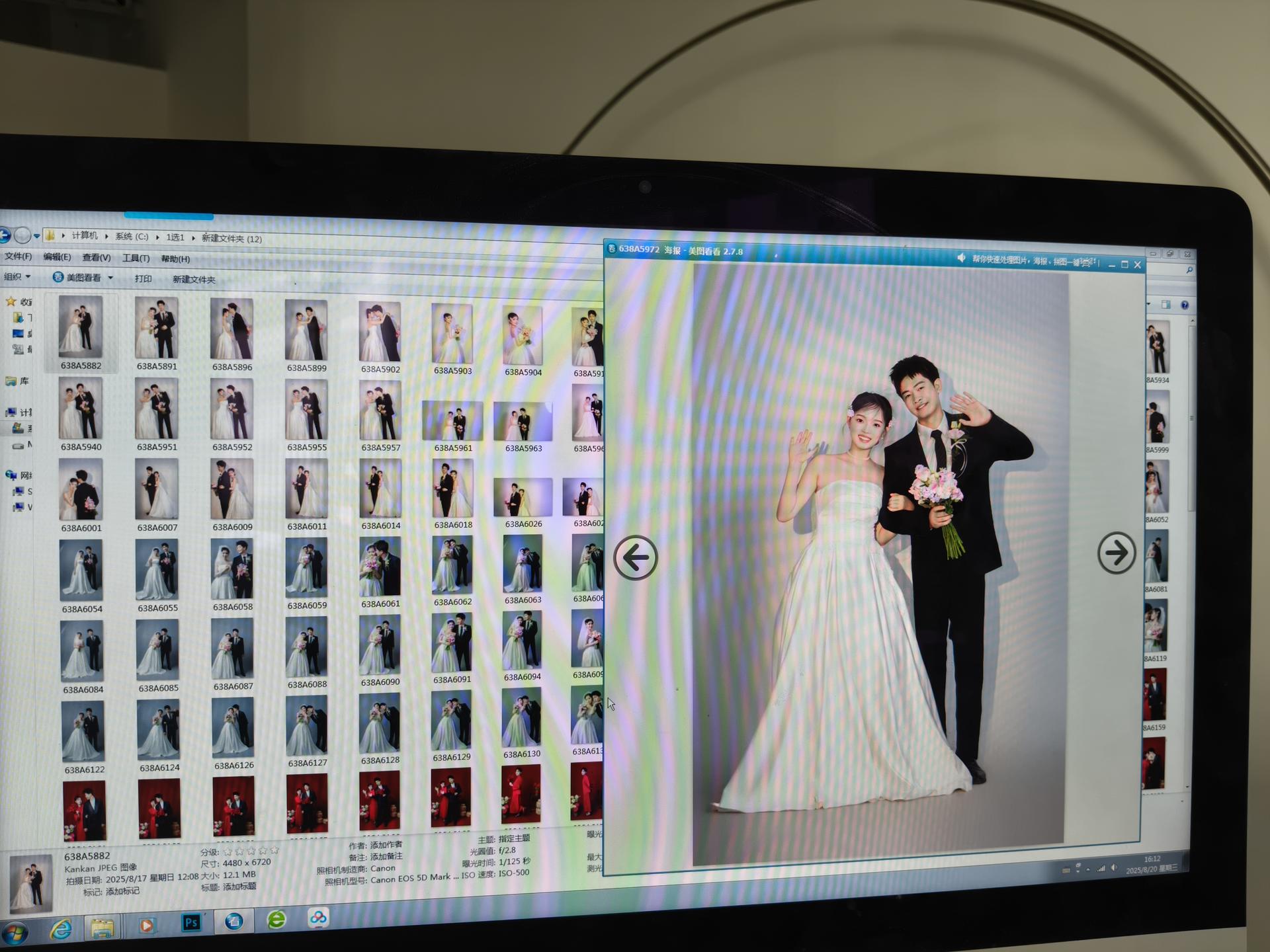Click the rating stars in details pane
Viewport: 1270px width, 952px height.
click(x=251, y=851)
